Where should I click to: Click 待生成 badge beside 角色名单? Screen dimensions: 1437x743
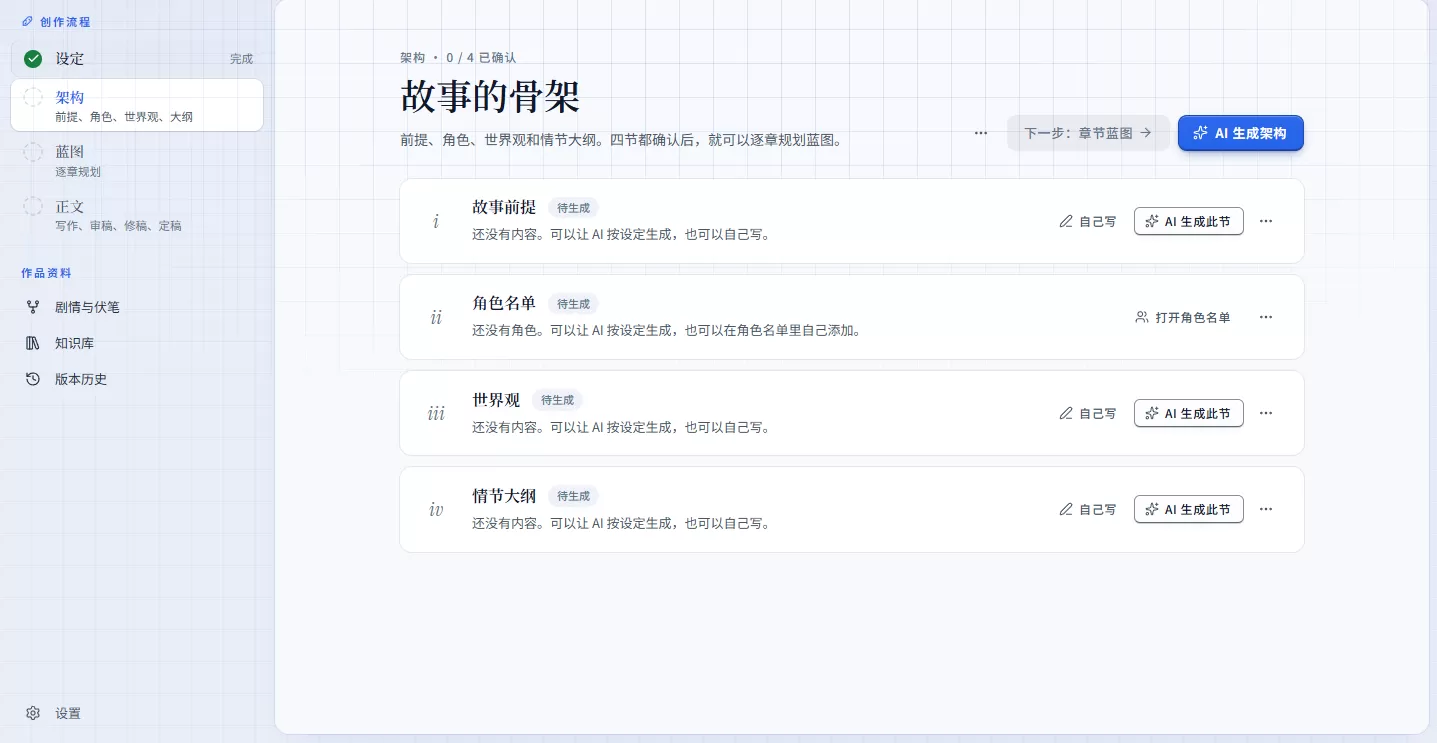tap(573, 304)
